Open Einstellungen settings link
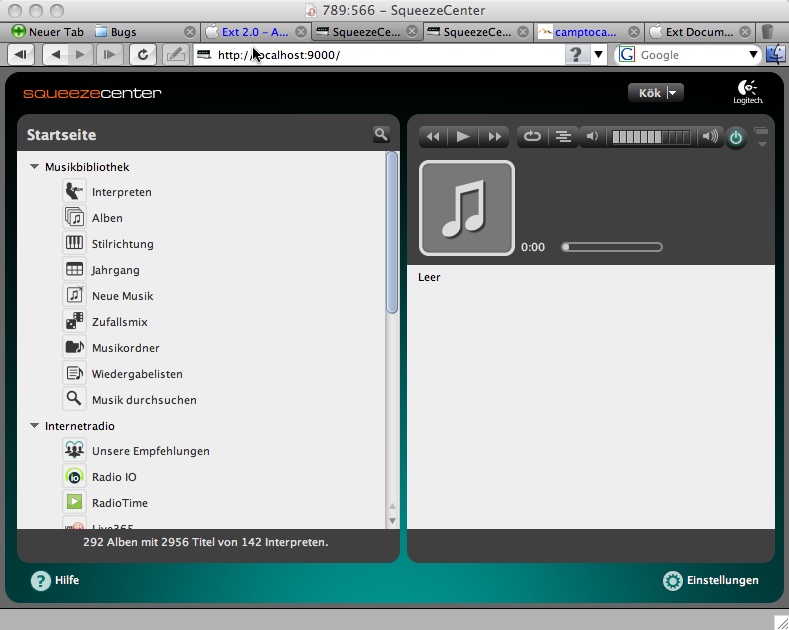Screen dimensions: 789x630 [711, 580]
